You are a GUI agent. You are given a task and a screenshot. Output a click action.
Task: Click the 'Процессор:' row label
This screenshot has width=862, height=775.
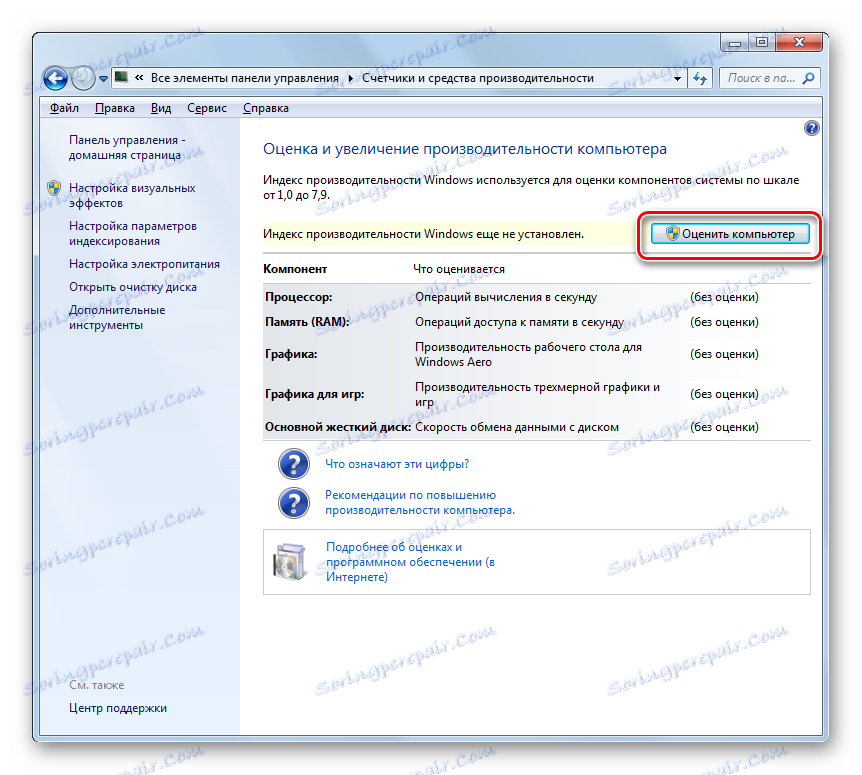coord(299,297)
